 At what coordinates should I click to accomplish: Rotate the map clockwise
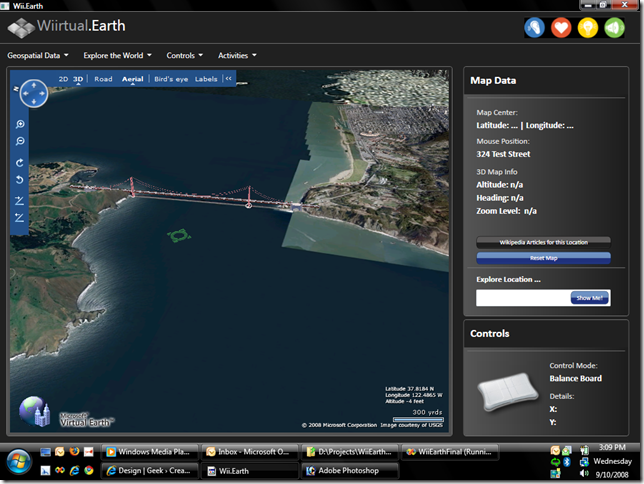(20, 162)
